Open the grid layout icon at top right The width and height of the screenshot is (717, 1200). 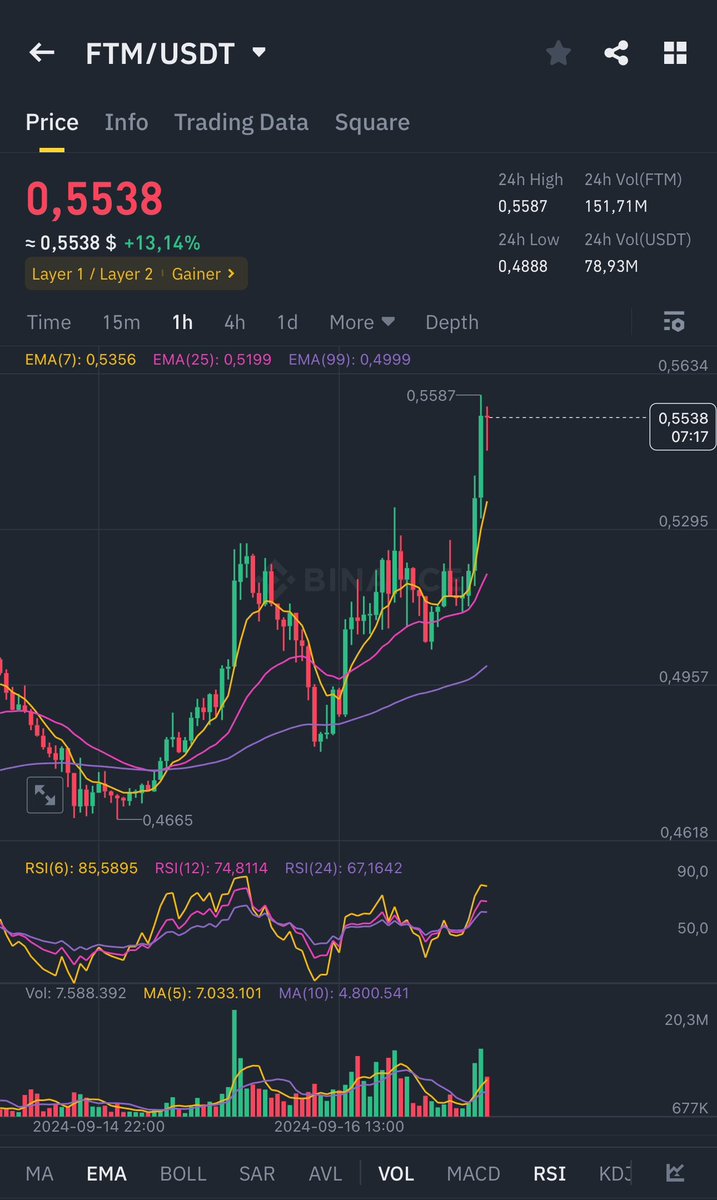pos(675,53)
